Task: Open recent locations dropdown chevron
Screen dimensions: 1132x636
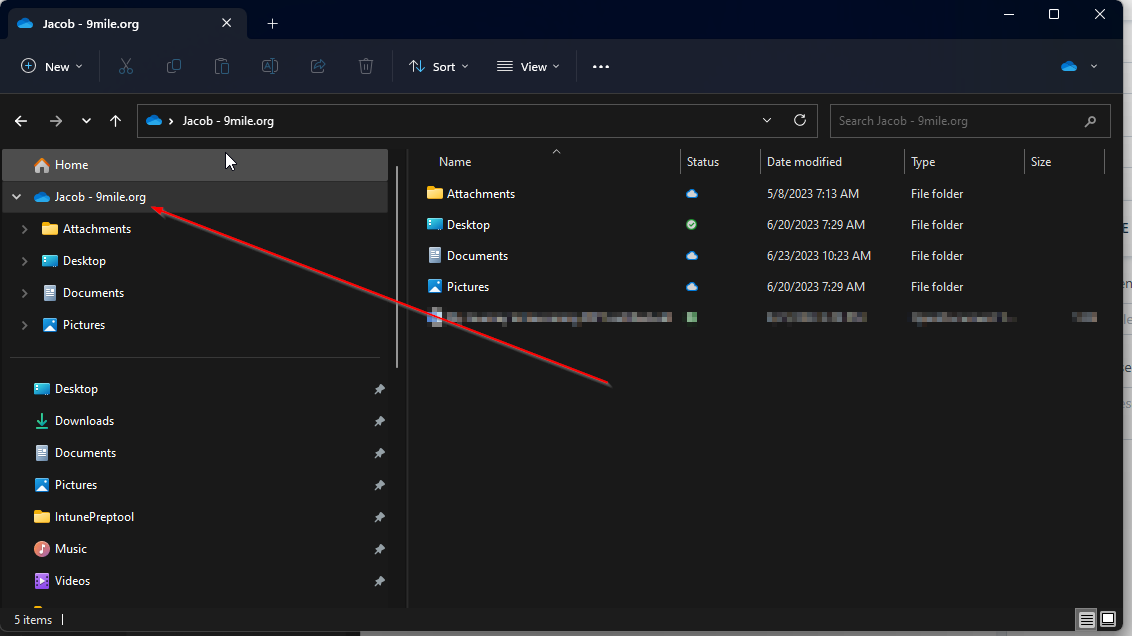Action: click(86, 121)
